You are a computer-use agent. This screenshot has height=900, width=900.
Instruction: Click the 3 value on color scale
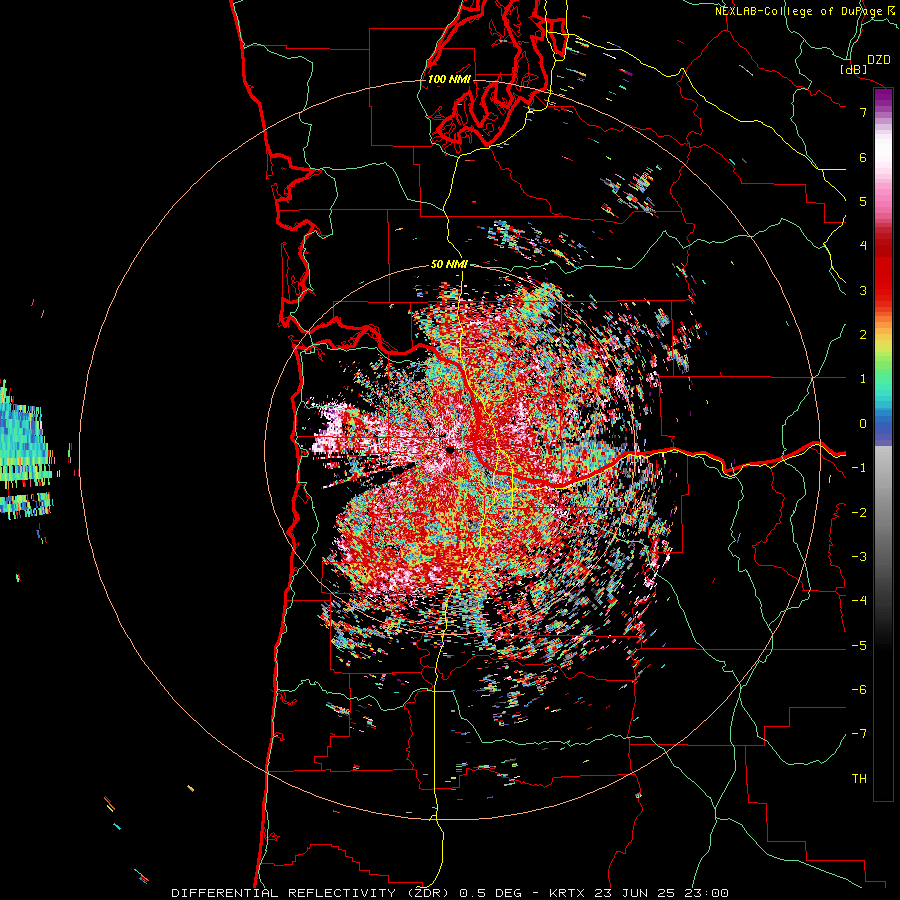(863, 290)
